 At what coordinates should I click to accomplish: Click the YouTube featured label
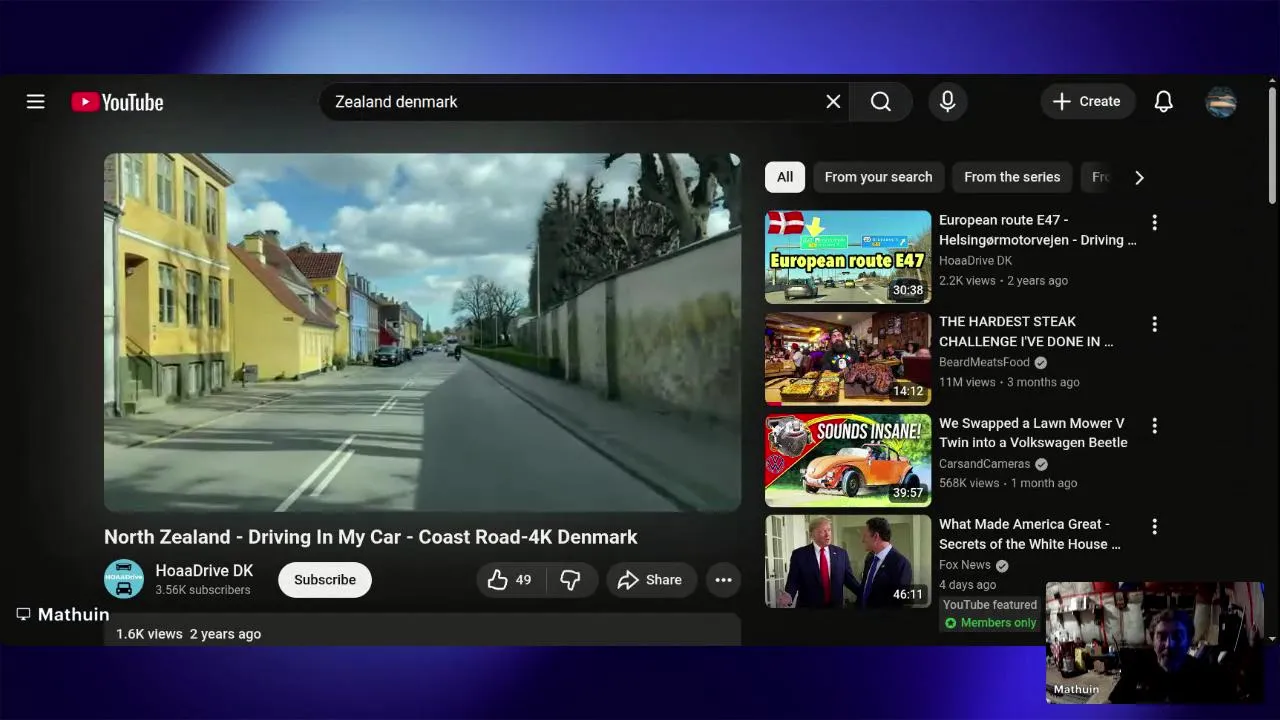coord(989,605)
